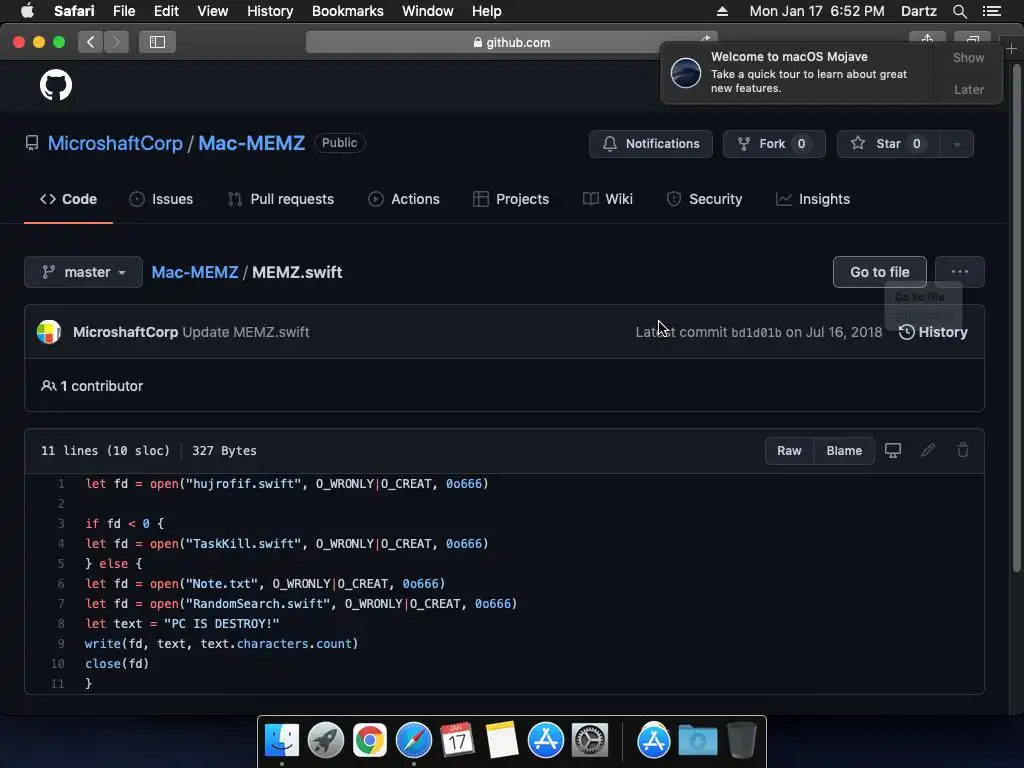Viewport: 1024px width, 768px height.
Task: Open Safari compass in Dock
Action: tap(414, 741)
